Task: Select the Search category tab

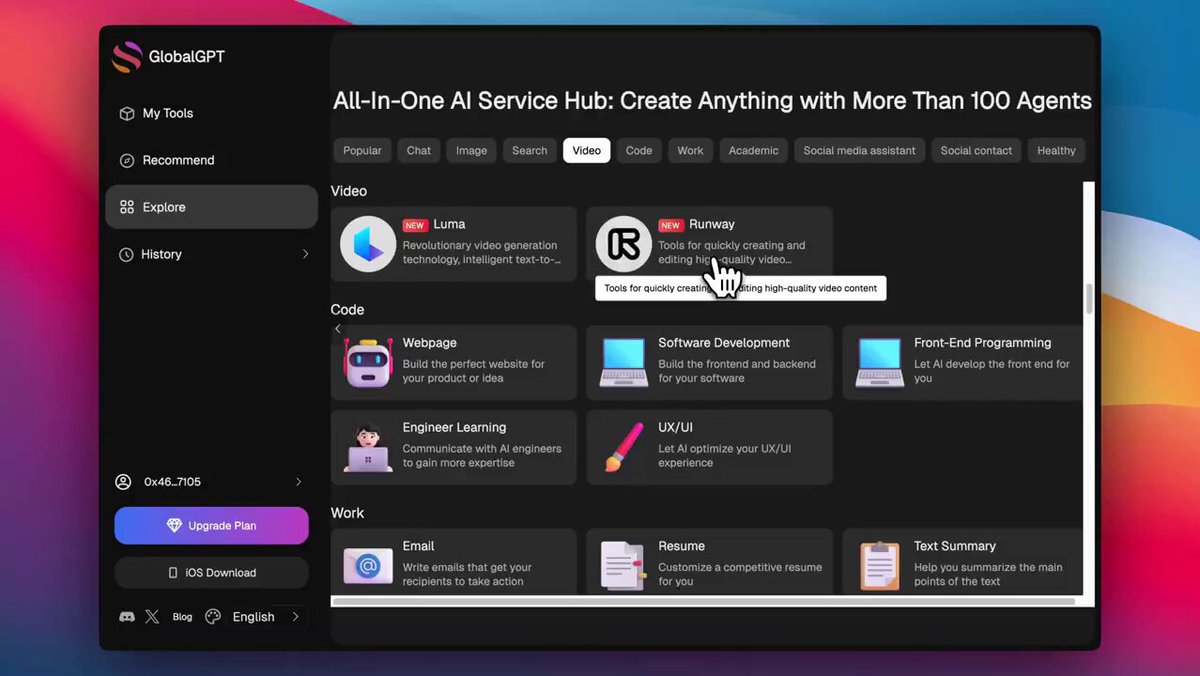Action: pyautogui.click(x=530, y=151)
